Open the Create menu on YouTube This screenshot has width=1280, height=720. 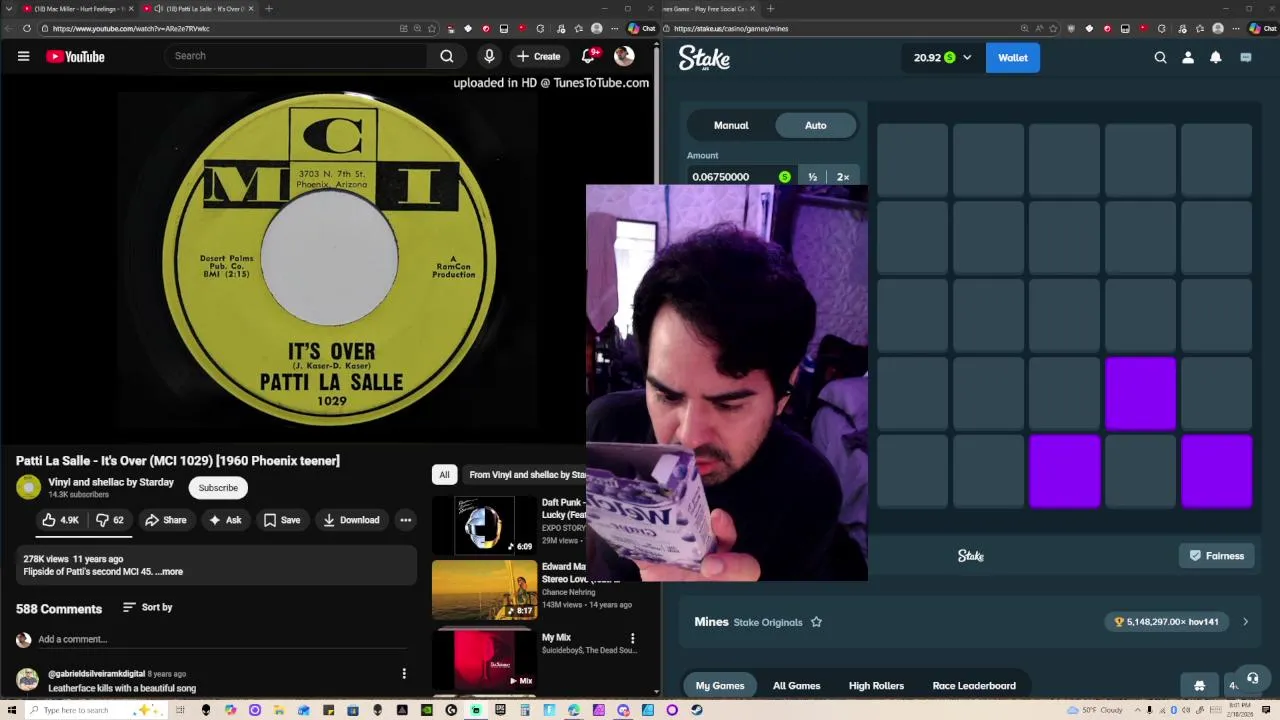point(538,56)
